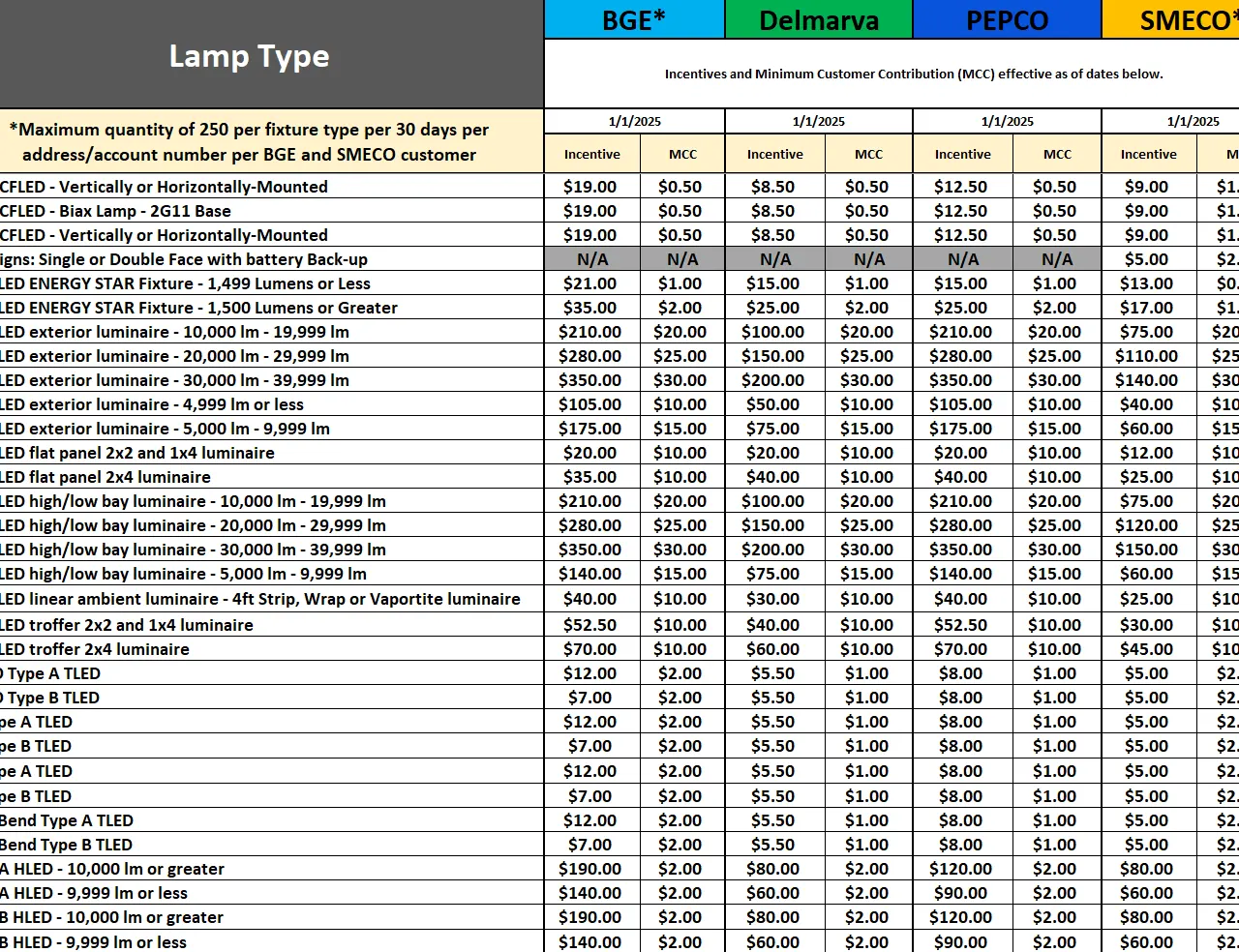Click Delmarva $15.00 incentive for 1,499 Lumens row
Image resolution: width=1239 pixels, height=952 pixels.
(773, 283)
